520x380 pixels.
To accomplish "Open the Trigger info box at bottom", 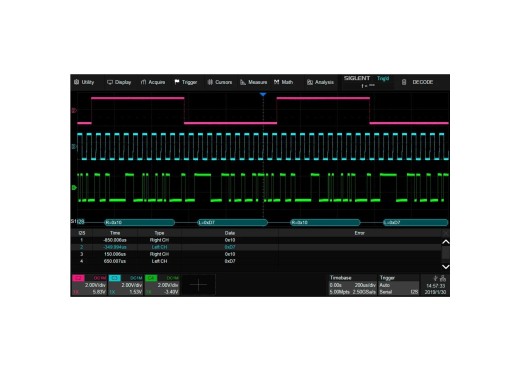I will click(x=399, y=285).
